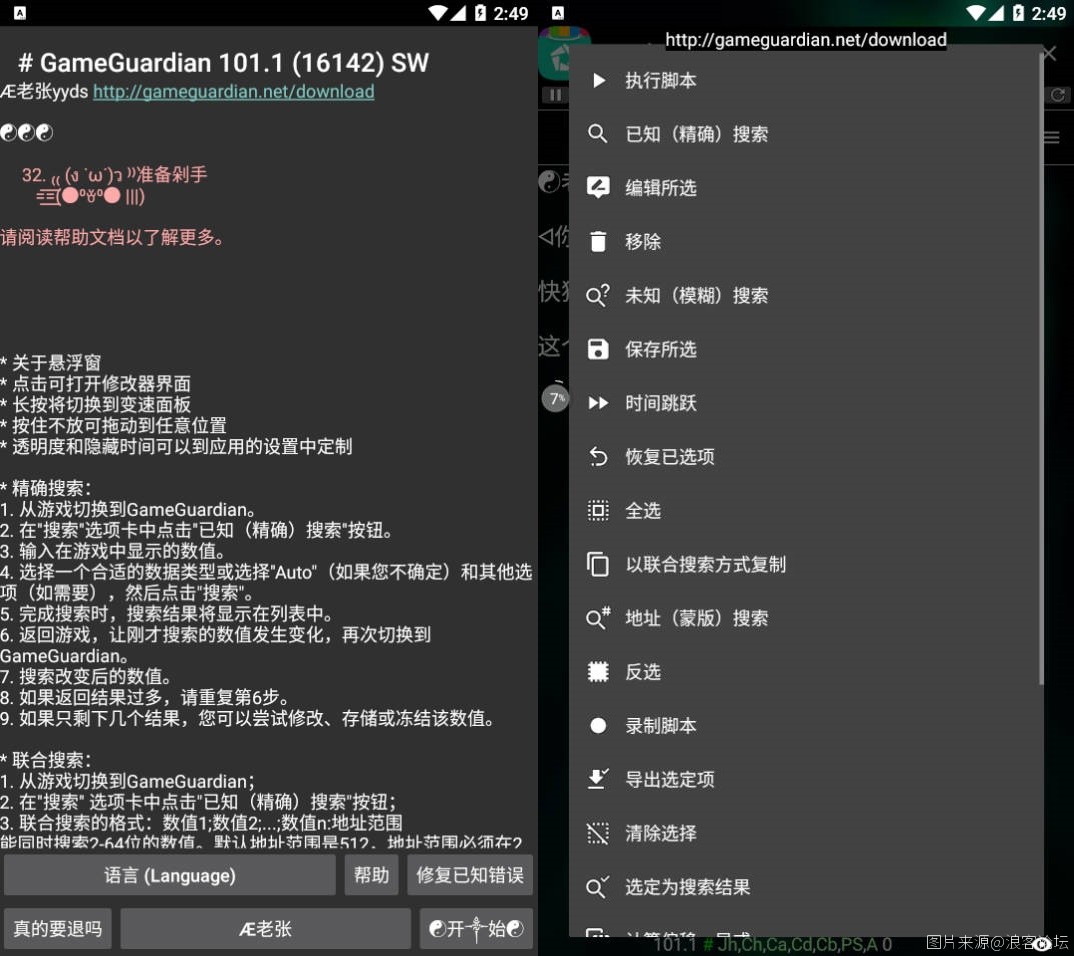Image resolution: width=1074 pixels, height=956 pixels.
Task: Click the invert selection icon beside 反选
Action: point(598,672)
